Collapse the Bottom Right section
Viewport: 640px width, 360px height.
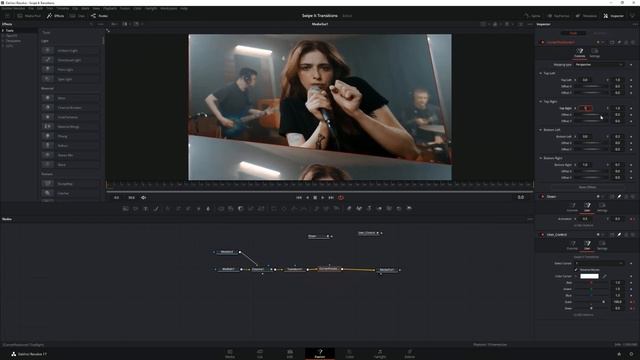541,158
